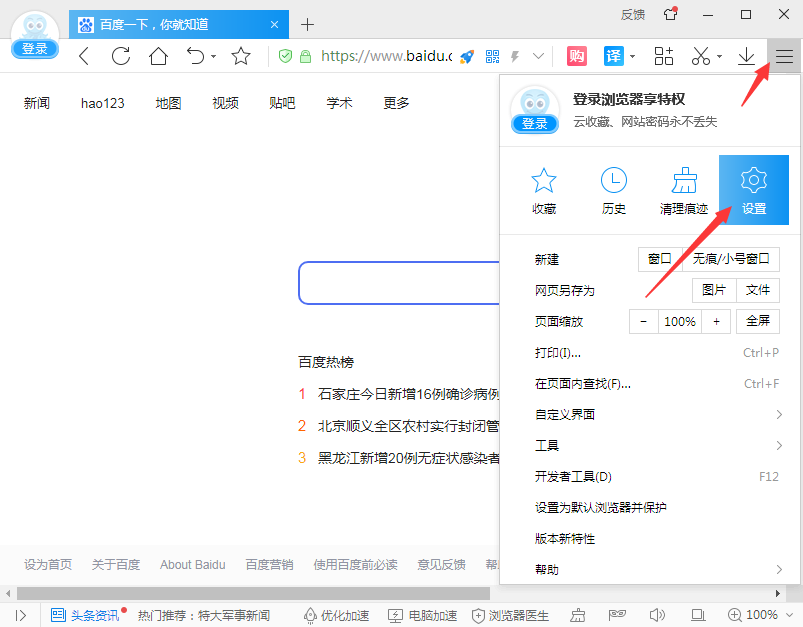Image resolution: width=803 pixels, height=627 pixels.
Task: Click the hamburger main menu icon
Action: pyautogui.click(x=784, y=56)
